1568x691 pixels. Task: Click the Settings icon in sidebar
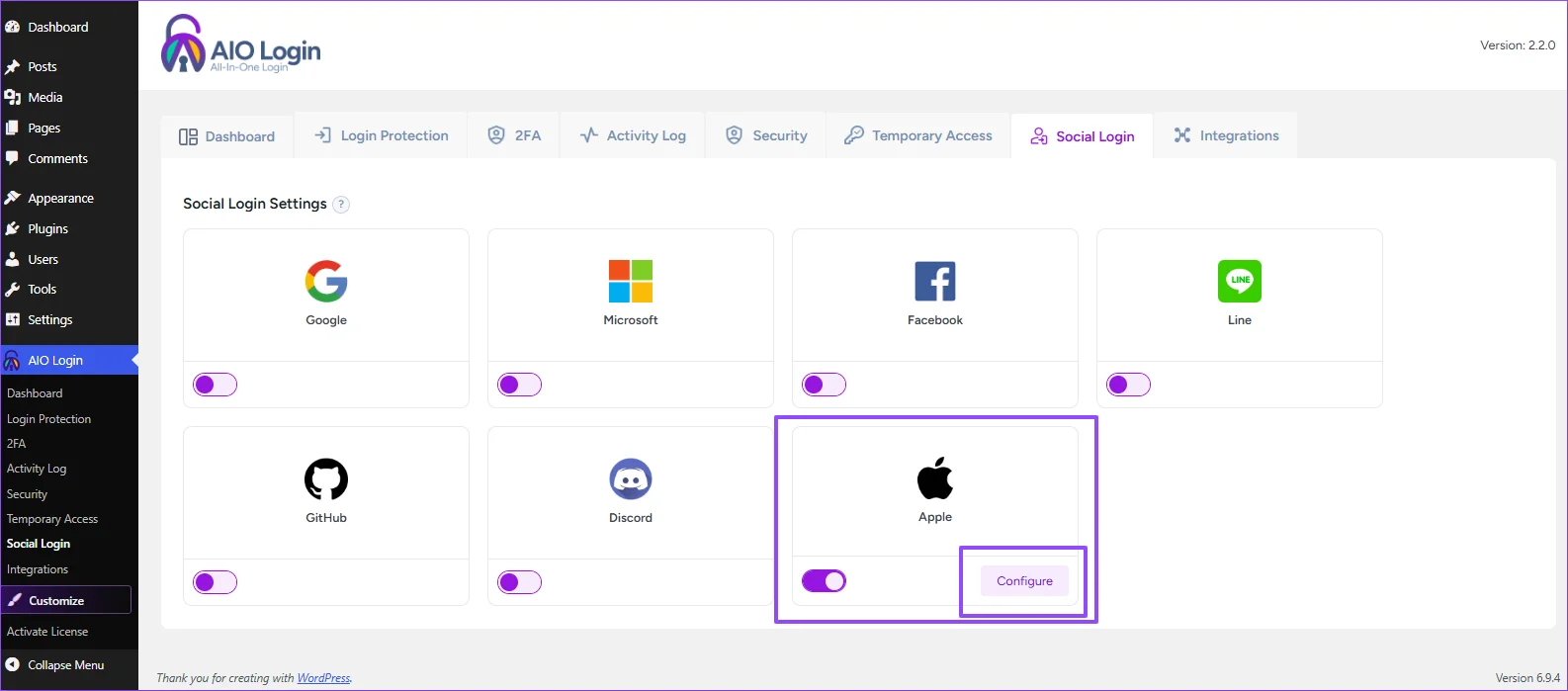[13, 319]
